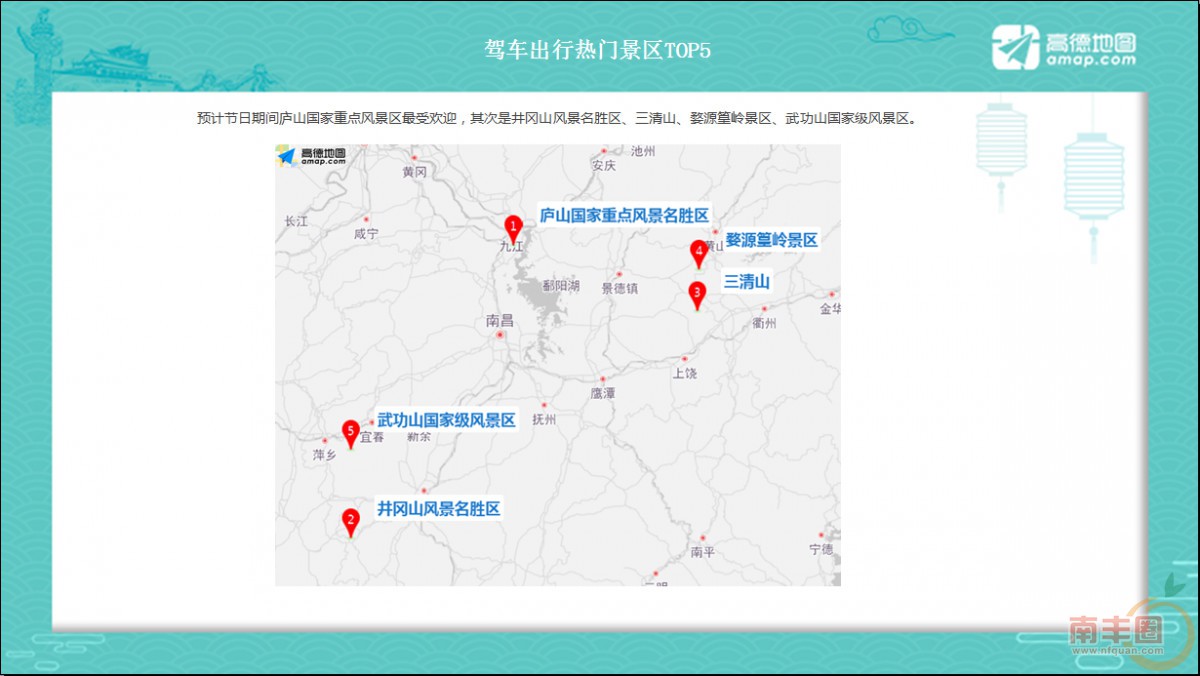This screenshot has height=676, width=1200.
Task: Click the 高德地图 amap.com logo in header
Action: pyautogui.click(x=1064, y=47)
